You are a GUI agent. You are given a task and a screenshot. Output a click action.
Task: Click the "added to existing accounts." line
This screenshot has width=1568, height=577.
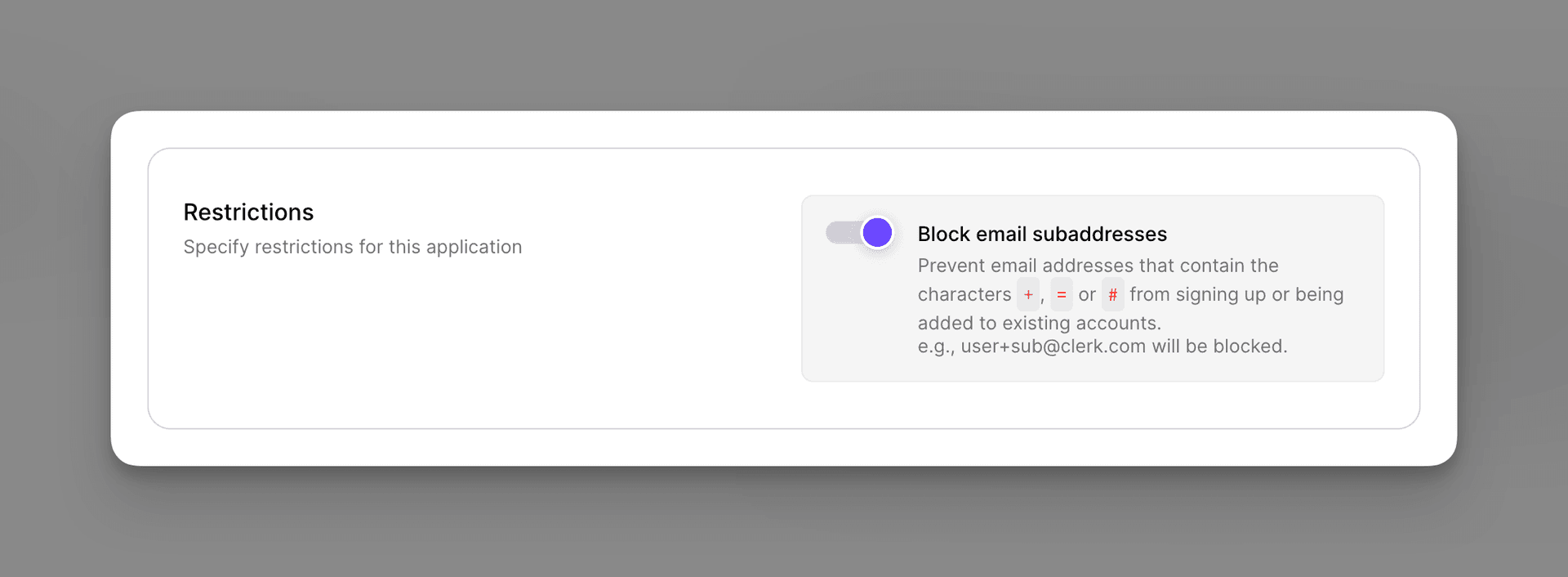point(1039,323)
